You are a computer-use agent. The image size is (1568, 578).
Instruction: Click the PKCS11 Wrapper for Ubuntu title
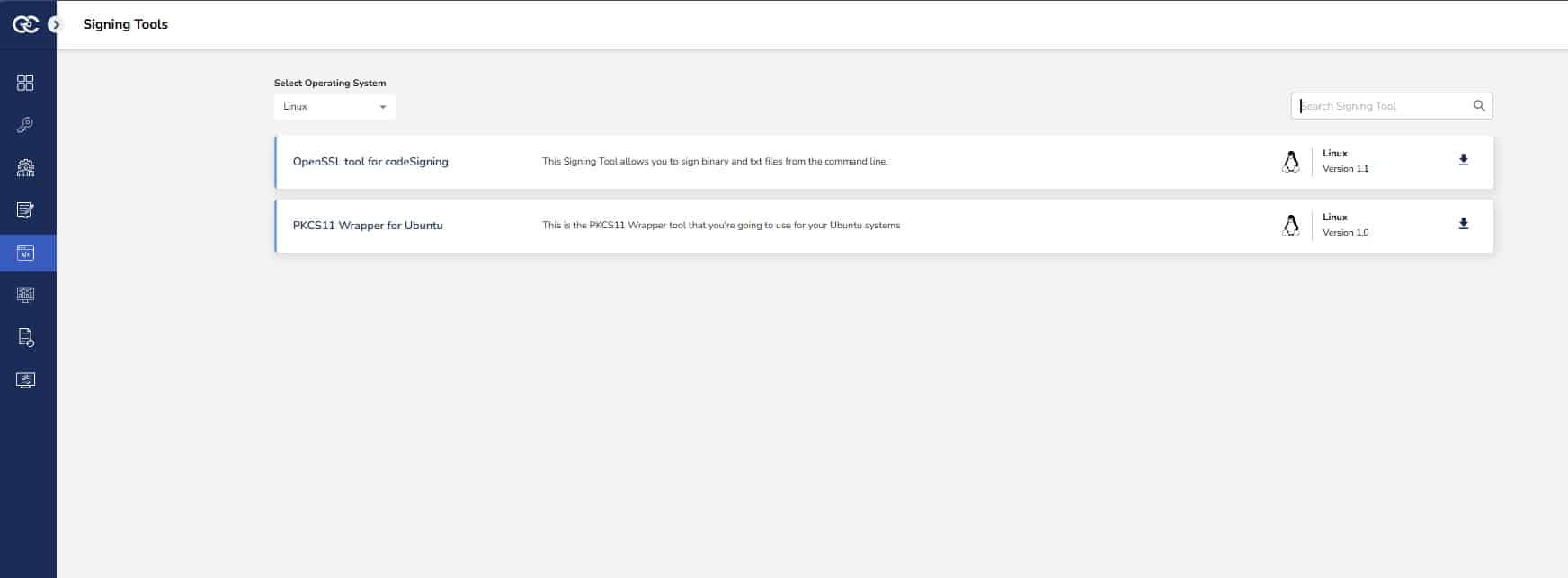pyautogui.click(x=368, y=226)
